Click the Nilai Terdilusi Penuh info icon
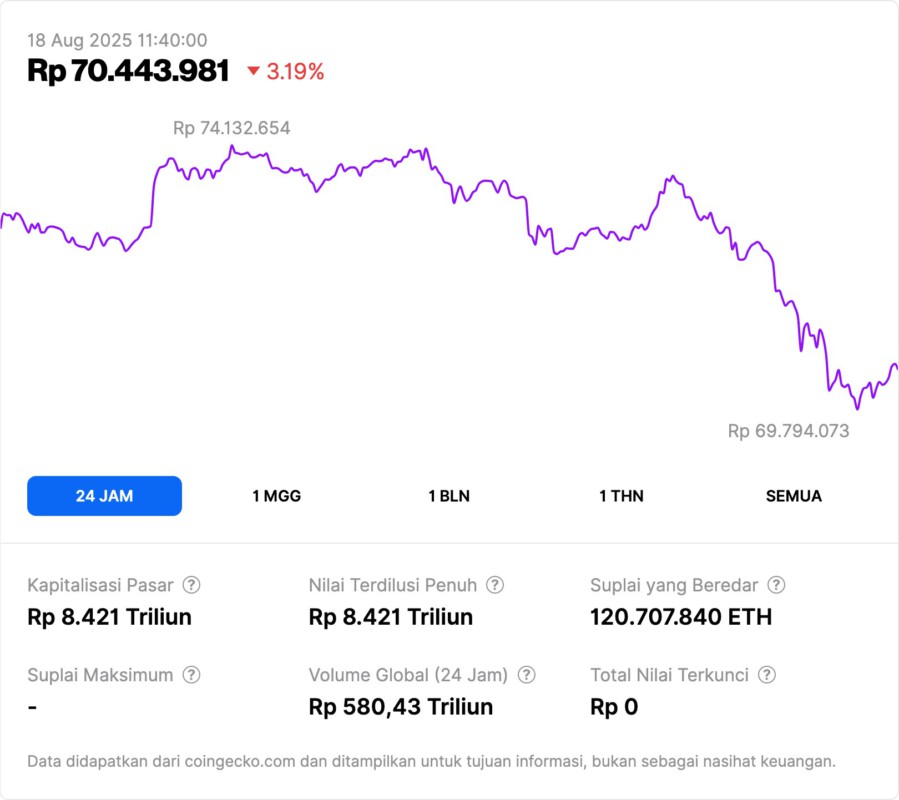Image resolution: width=899 pixels, height=800 pixels. [495, 585]
